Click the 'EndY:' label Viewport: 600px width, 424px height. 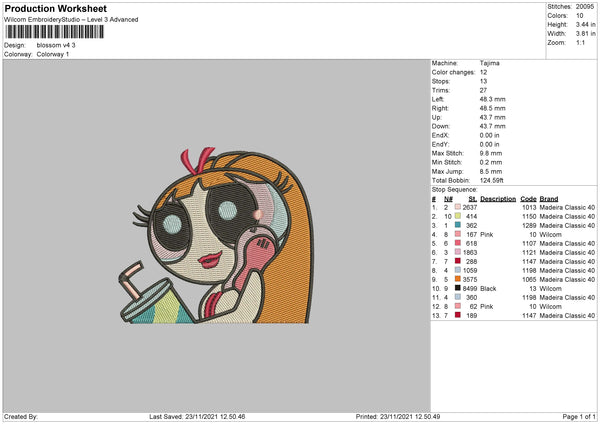pyautogui.click(x=440, y=144)
